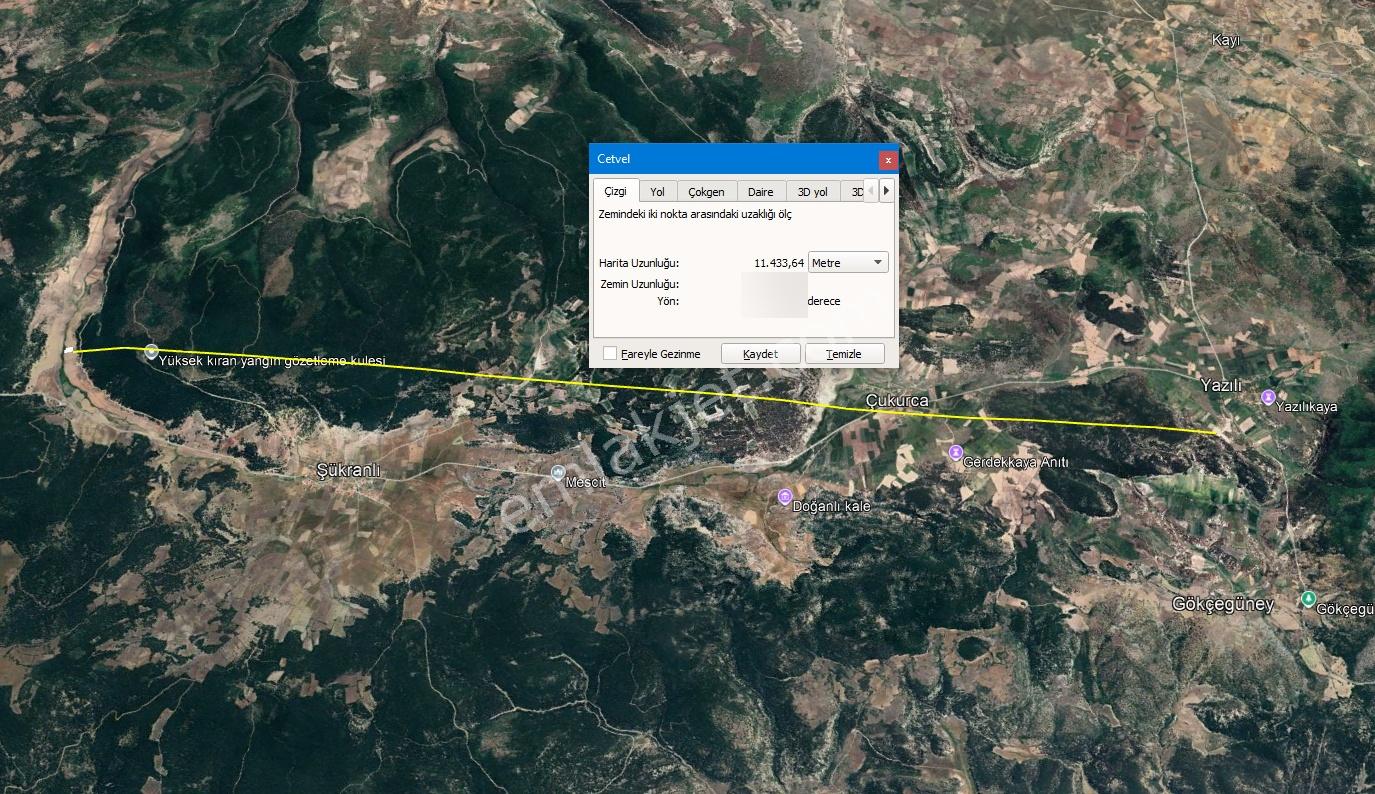Click the Gerdekkaya Anıtı landmark icon
1375x794 pixels.
956,452
